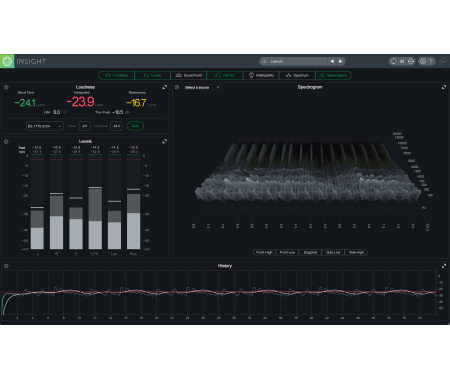Click the dimmed arrows icon at far right of header
The image size is (450, 380).
pyautogui.click(x=443, y=61)
